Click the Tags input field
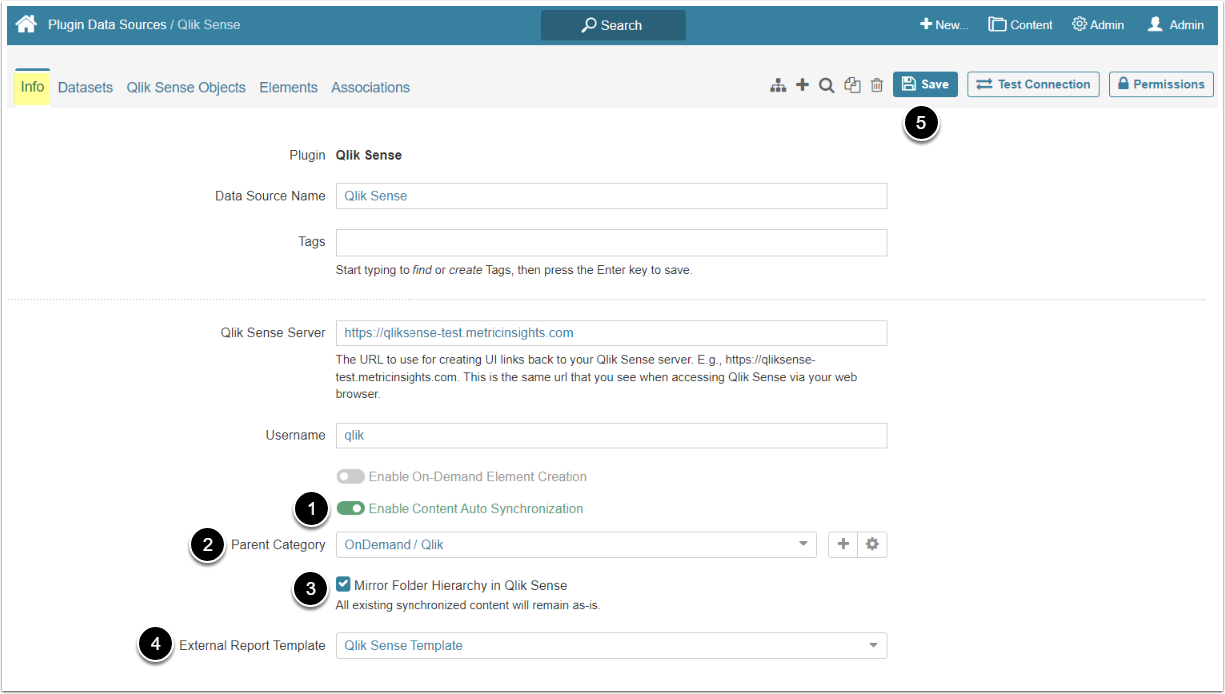Screen dimensions: 1225x694 (611, 242)
